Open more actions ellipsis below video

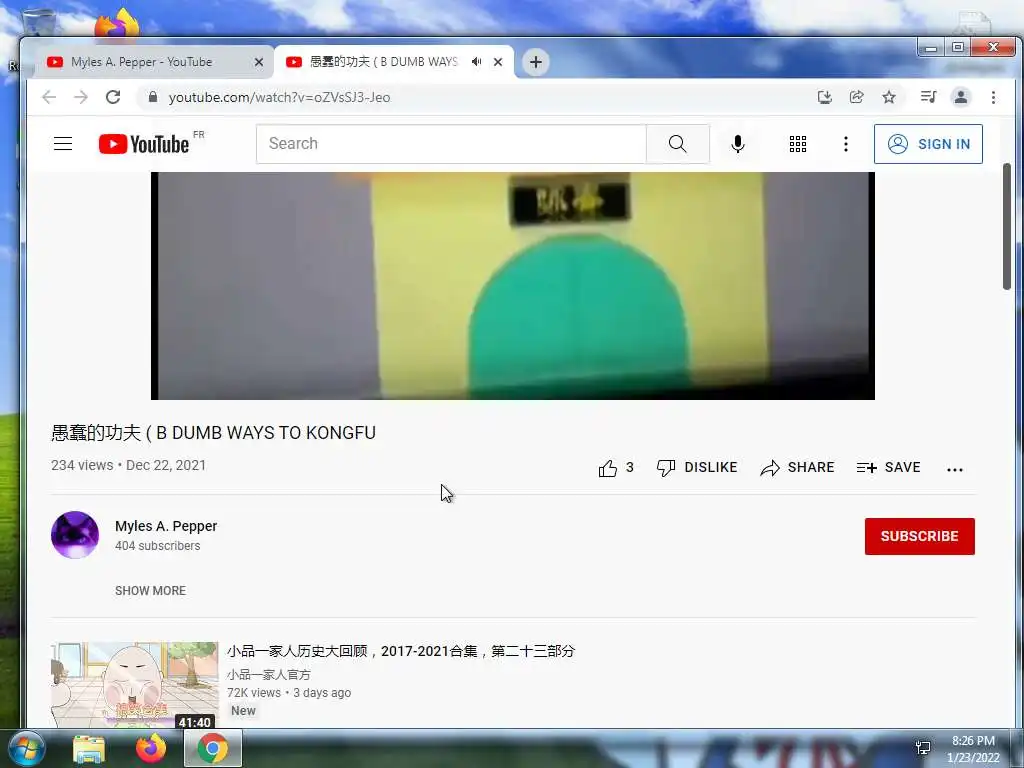(x=954, y=469)
